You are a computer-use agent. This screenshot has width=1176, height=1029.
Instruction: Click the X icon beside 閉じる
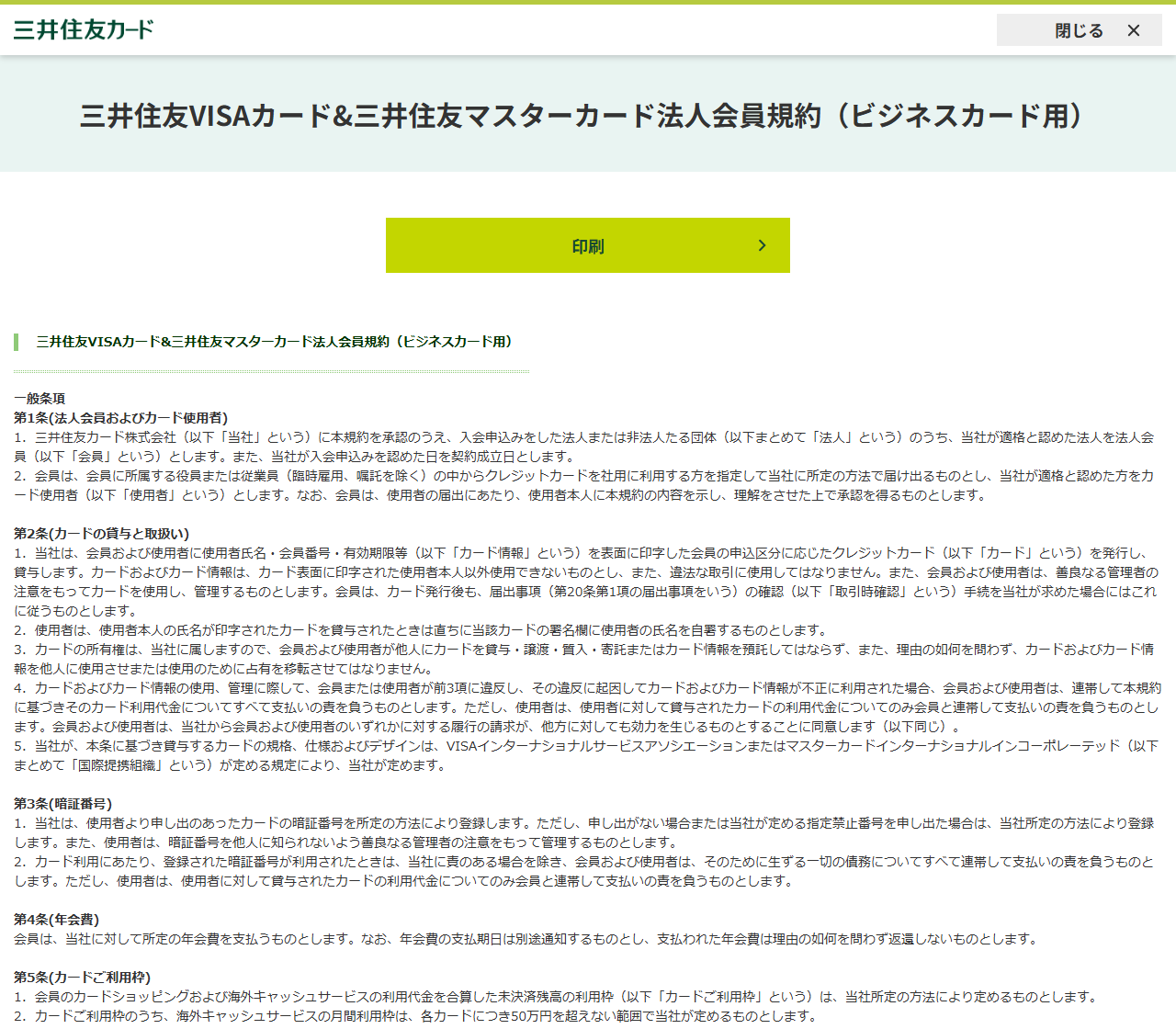tap(1134, 30)
